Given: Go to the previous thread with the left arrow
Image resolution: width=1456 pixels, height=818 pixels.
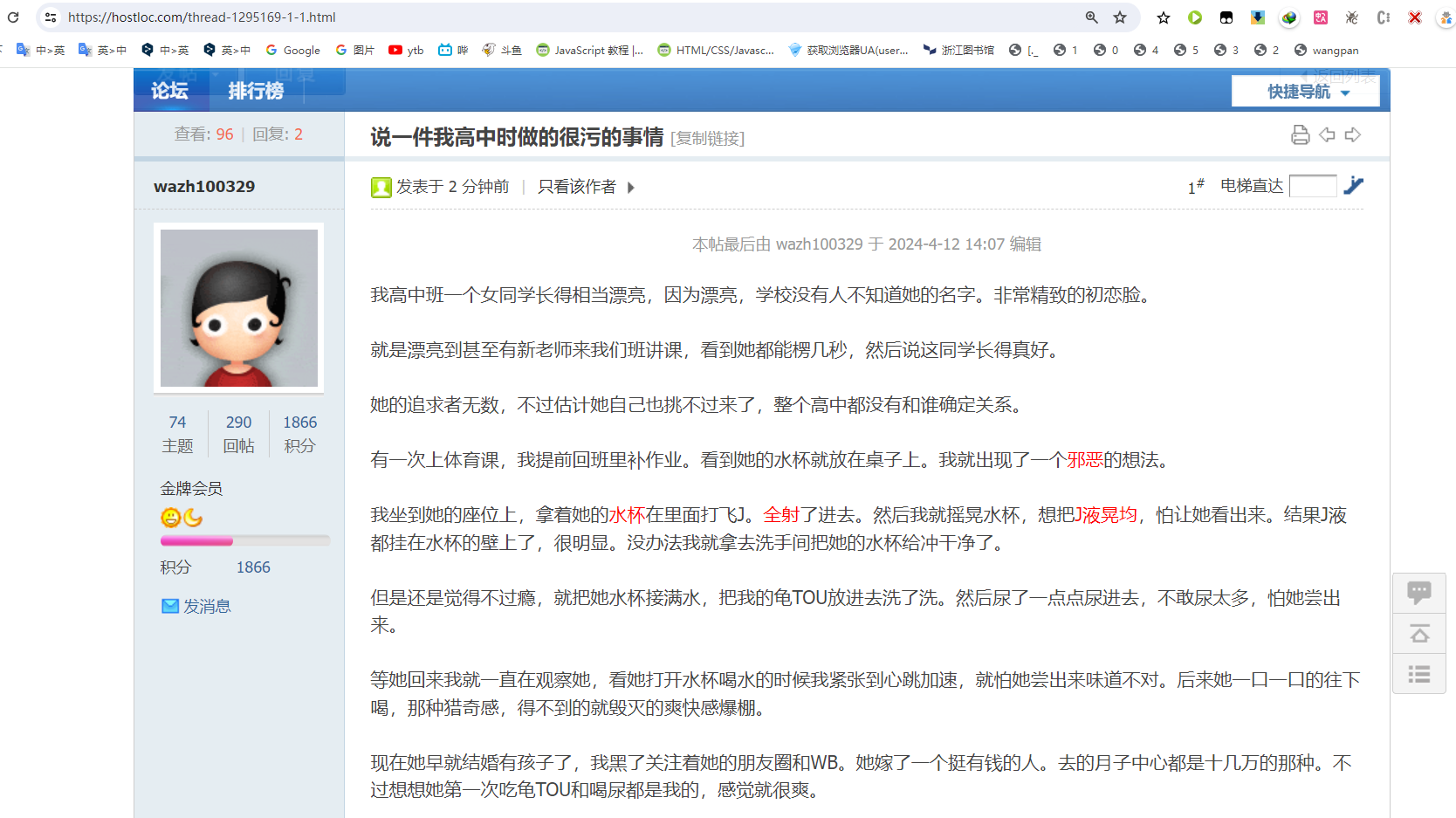Looking at the screenshot, I should coord(1327,134).
